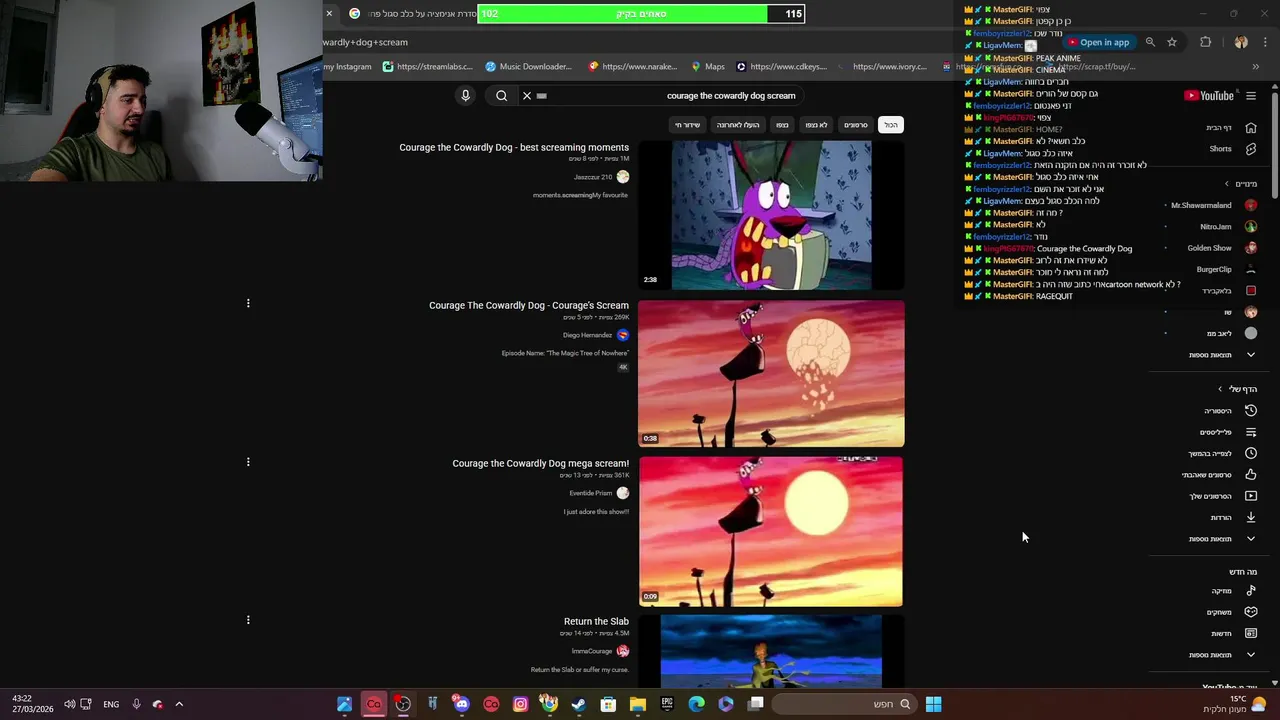Viewport: 1280px width, 720px height.
Task: Select the Watched (נצפו) filter chip
Action: (x=782, y=125)
